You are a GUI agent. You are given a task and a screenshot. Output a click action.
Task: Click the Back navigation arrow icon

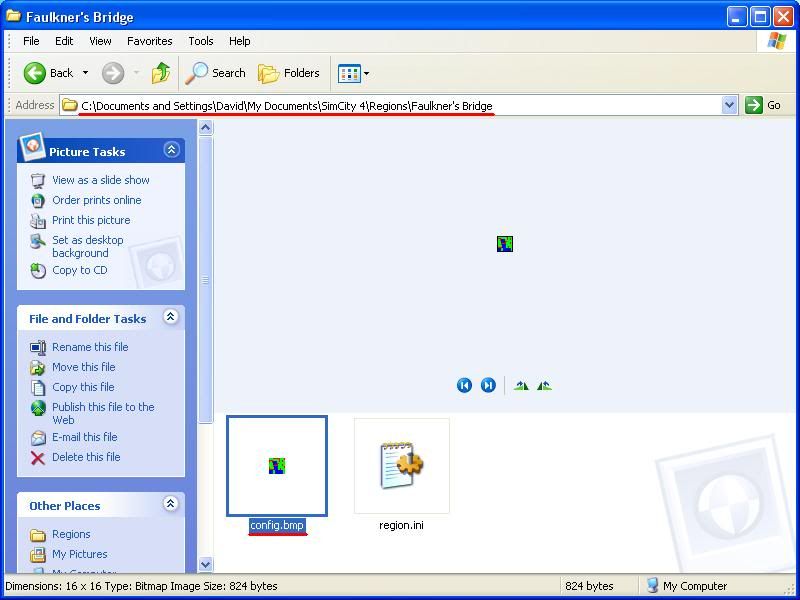tap(35, 73)
